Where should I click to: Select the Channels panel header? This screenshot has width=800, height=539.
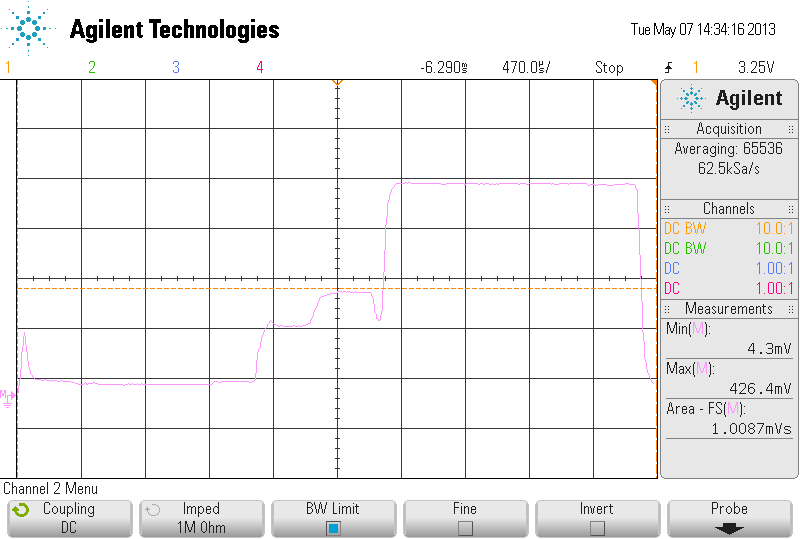pos(729,209)
